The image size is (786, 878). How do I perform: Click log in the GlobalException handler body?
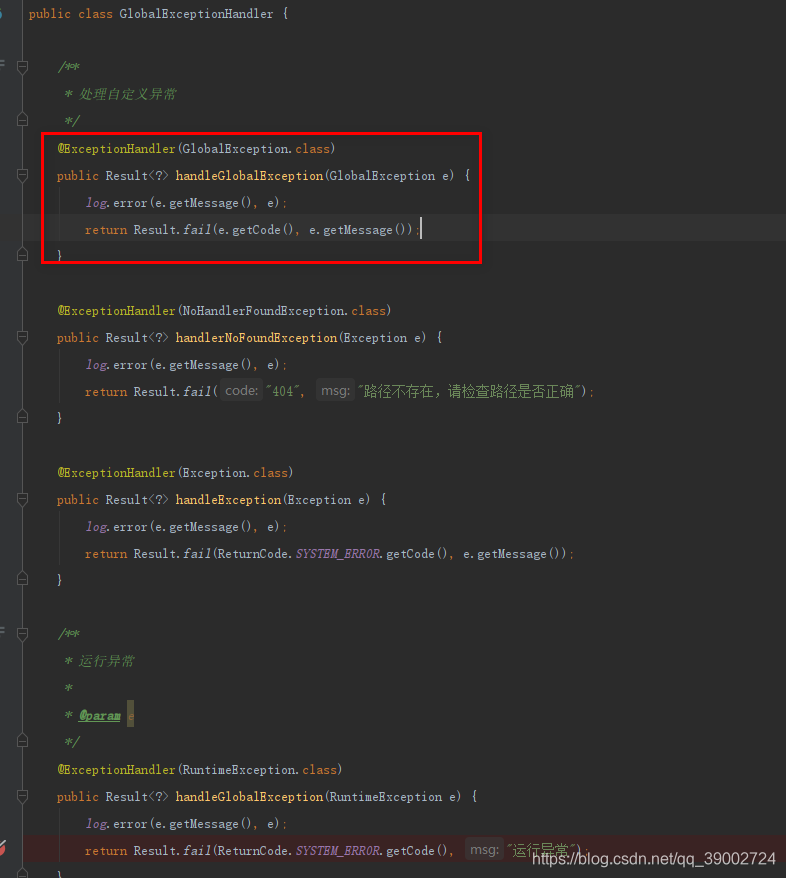[x=96, y=203]
